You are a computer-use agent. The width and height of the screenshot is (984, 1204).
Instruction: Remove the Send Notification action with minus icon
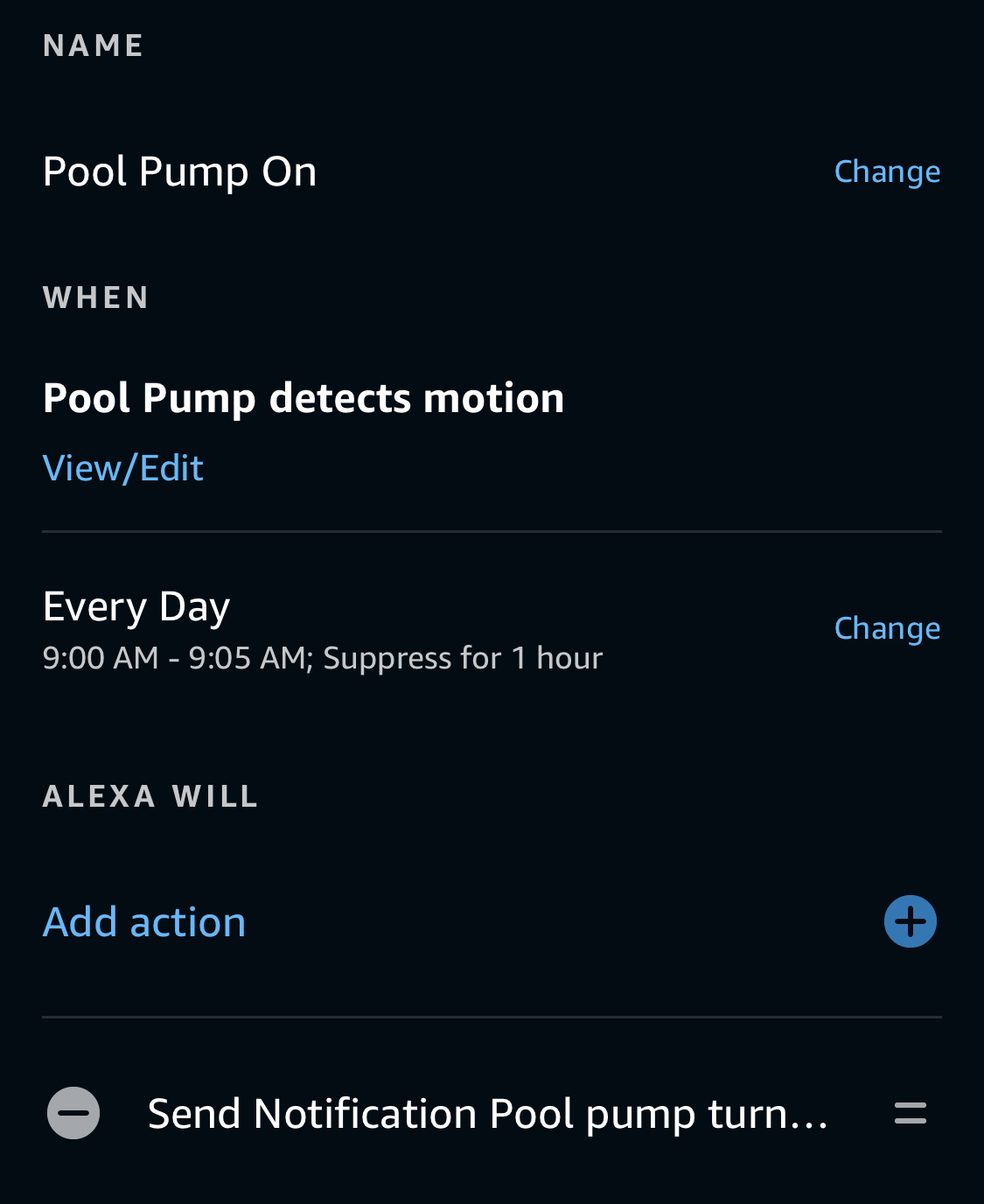coord(73,1113)
